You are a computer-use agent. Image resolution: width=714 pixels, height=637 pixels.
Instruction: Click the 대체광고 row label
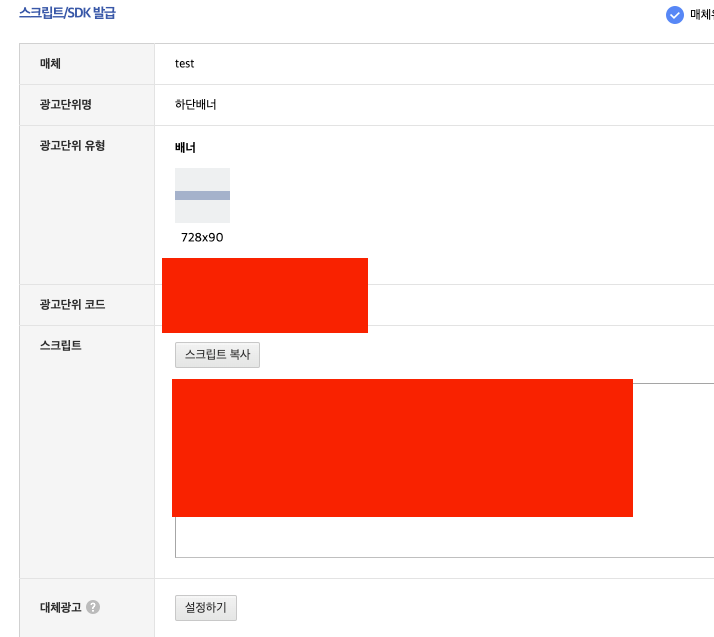pos(61,607)
